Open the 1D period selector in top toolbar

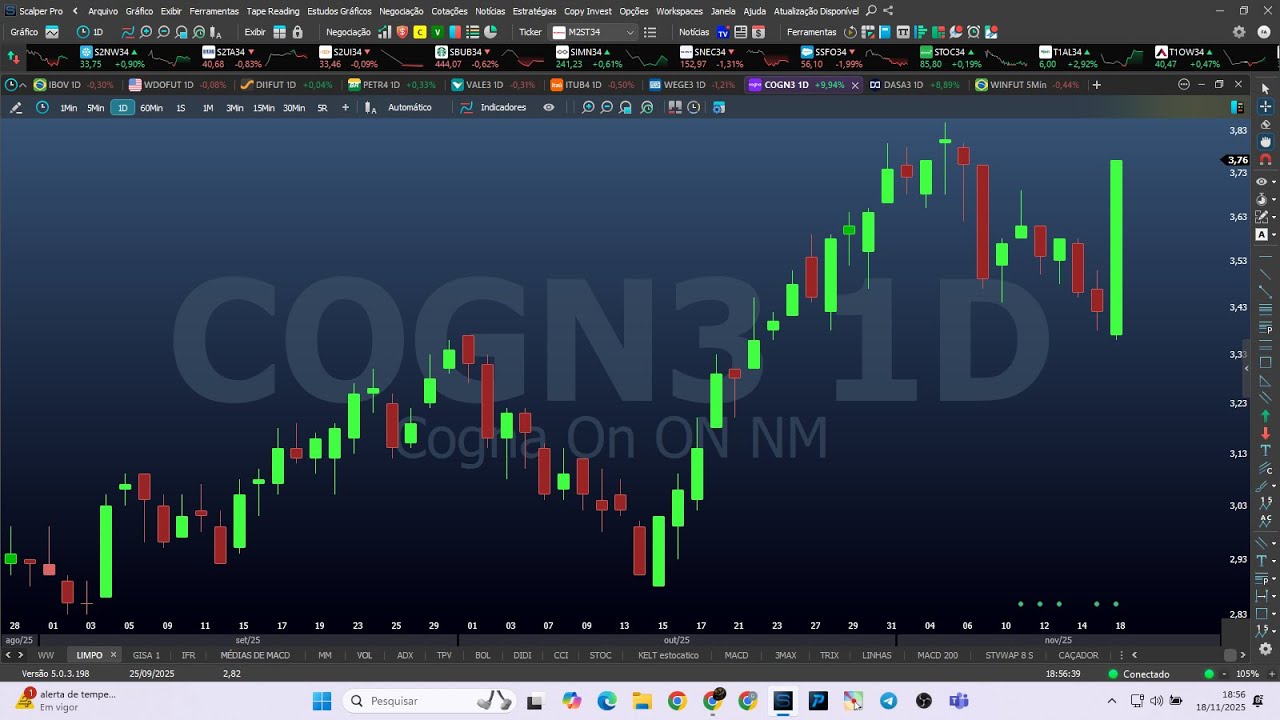pos(90,32)
